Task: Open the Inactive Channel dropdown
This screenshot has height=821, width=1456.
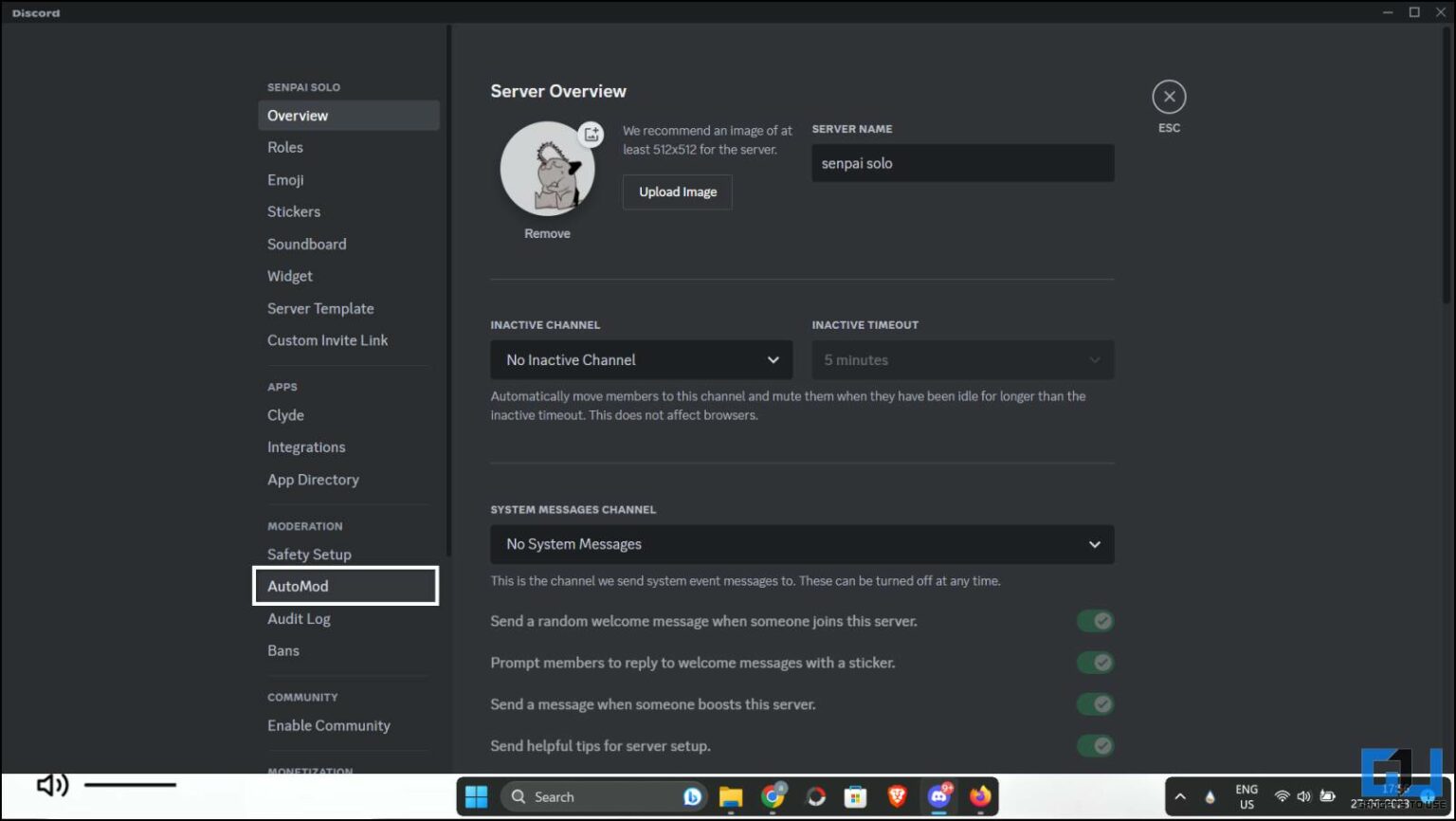Action: click(641, 359)
